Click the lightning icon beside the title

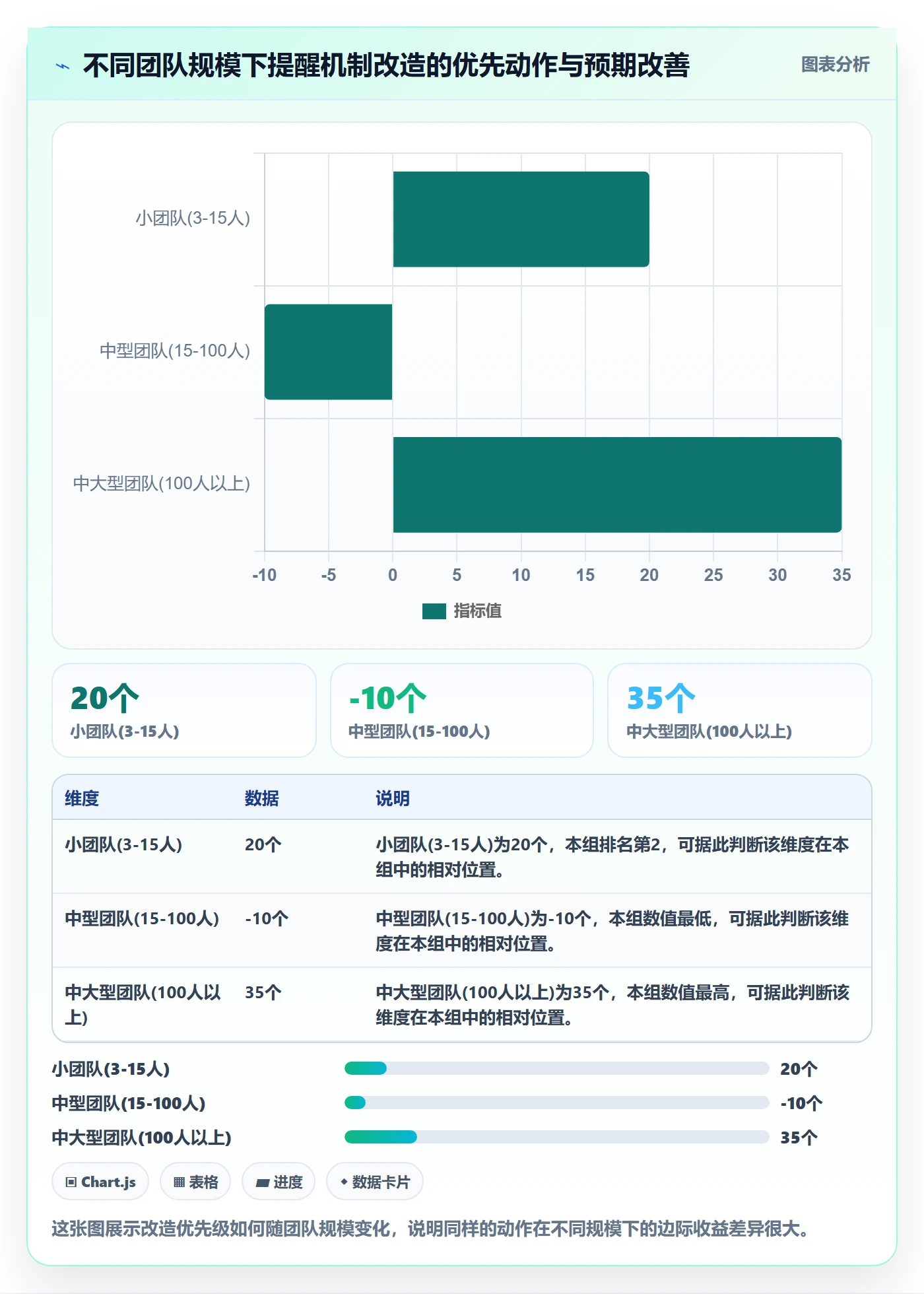[x=63, y=66]
